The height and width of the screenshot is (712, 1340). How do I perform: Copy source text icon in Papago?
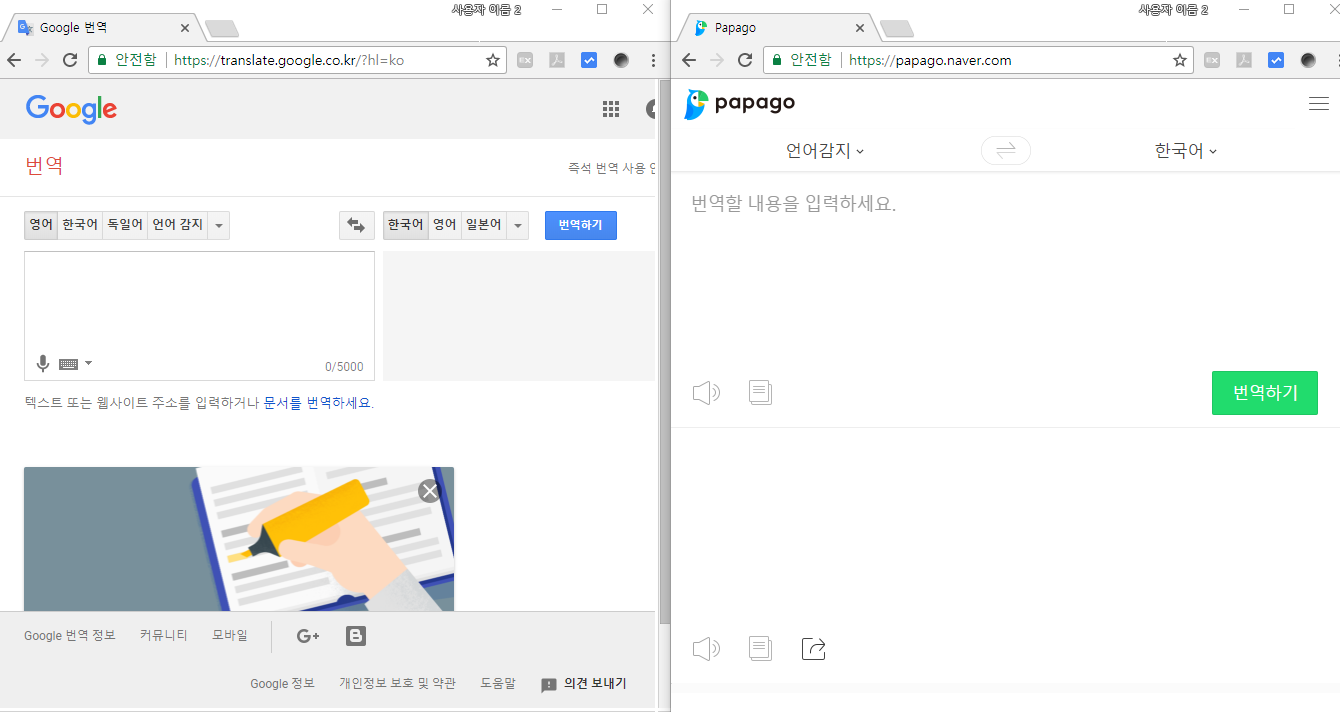click(761, 392)
